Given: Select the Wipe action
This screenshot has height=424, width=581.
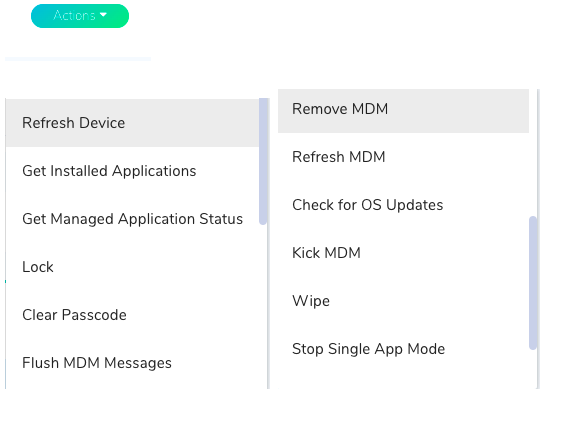Looking at the screenshot, I should click(x=403, y=301).
